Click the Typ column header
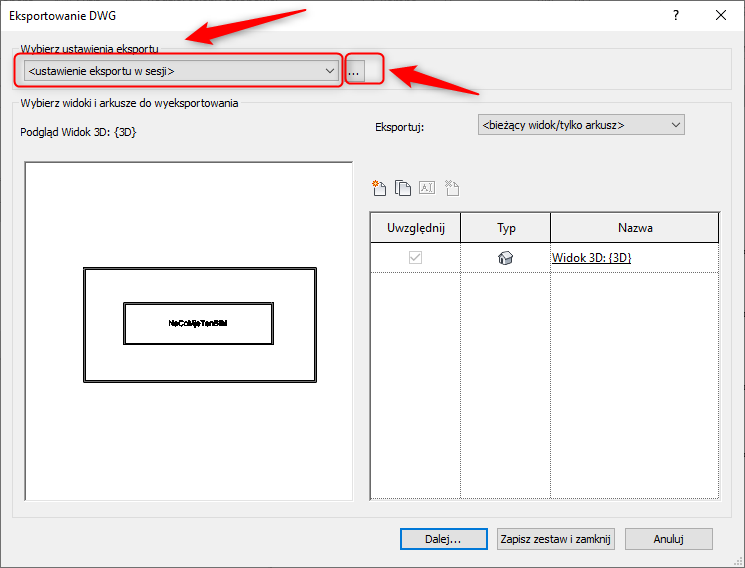Viewport: 745px width, 568px height. click(x=506, y=228)
